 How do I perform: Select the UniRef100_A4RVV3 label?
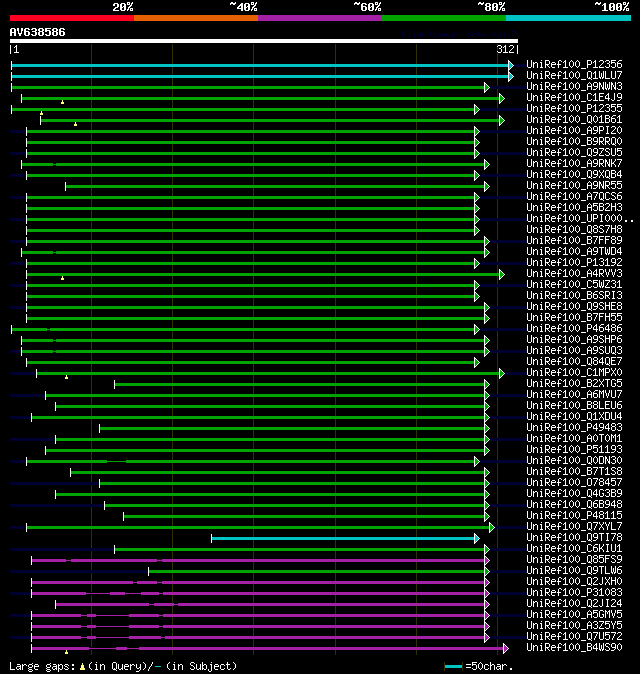coord(574,274)
